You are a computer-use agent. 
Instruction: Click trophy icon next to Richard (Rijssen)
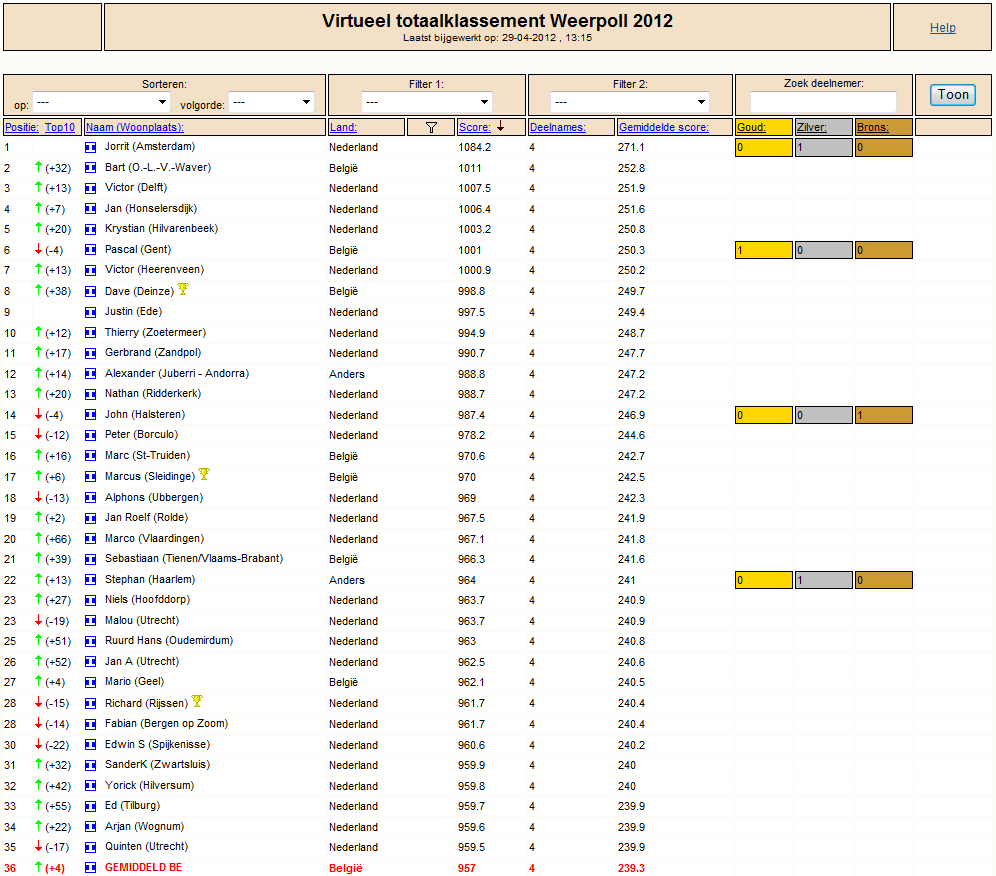click(x=197, y=701)
